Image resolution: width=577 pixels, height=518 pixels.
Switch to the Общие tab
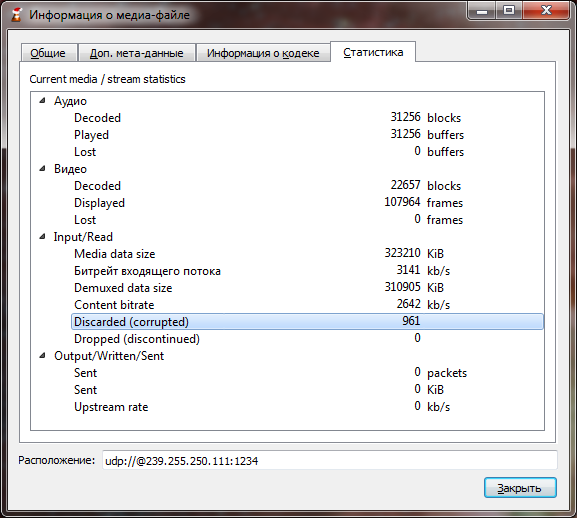[x=49, y=53]
